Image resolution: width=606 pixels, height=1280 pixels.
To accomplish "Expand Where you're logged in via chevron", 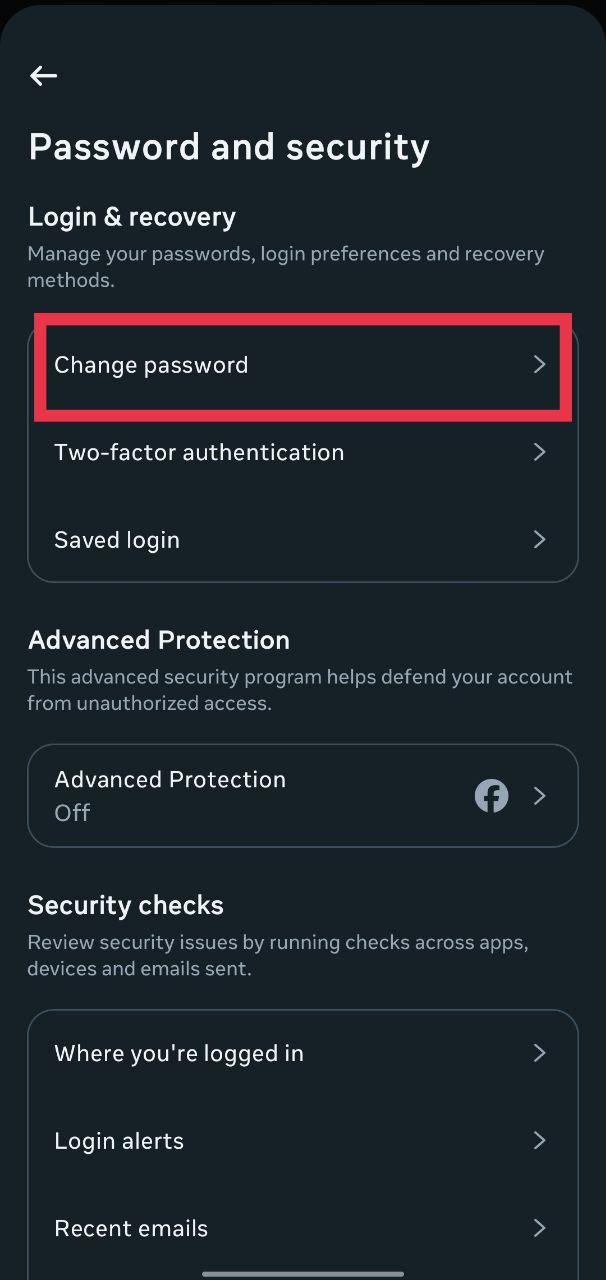I will [539, 1053].
